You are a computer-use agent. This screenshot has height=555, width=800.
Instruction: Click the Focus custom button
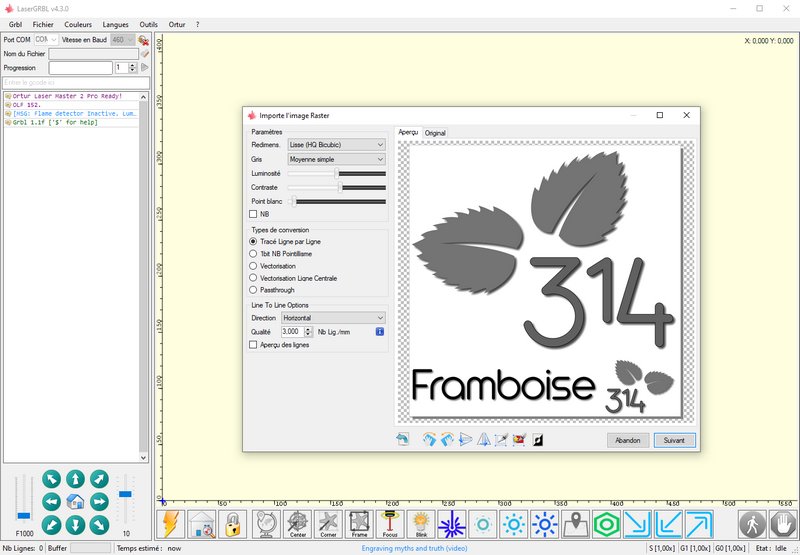tap(390, 524)
